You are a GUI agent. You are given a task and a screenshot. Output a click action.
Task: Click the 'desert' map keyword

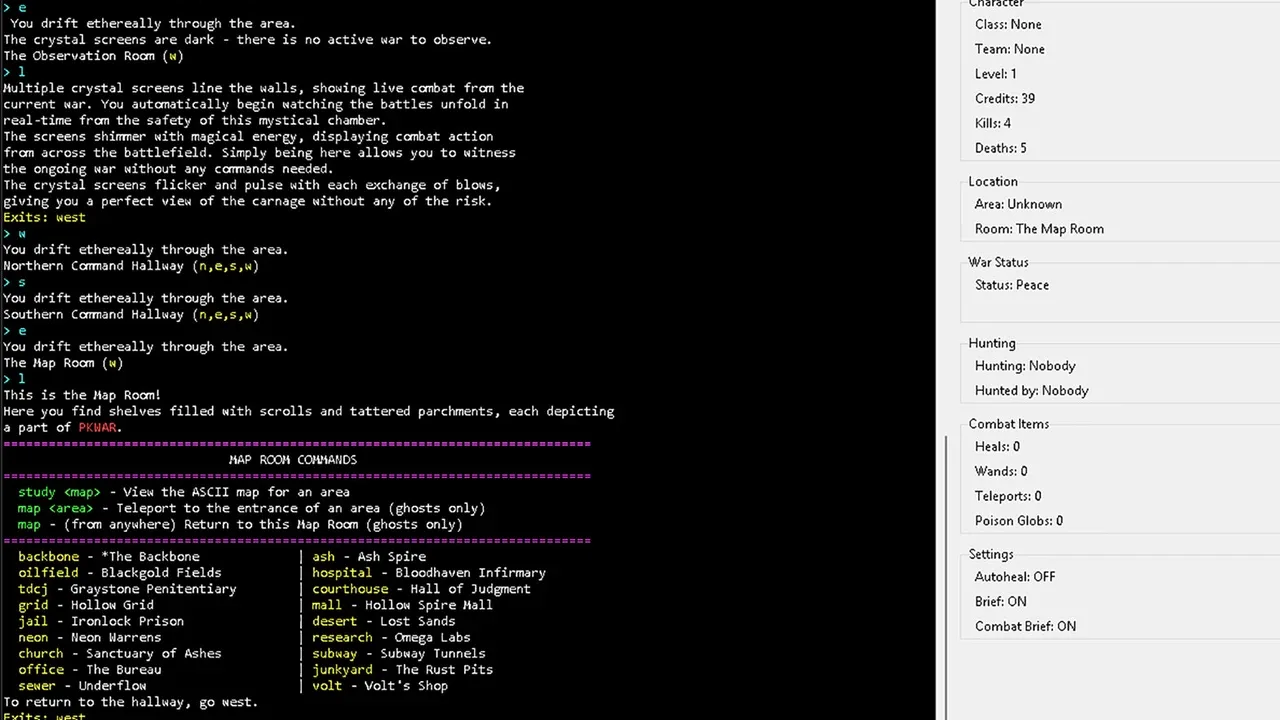pos(335,621)
